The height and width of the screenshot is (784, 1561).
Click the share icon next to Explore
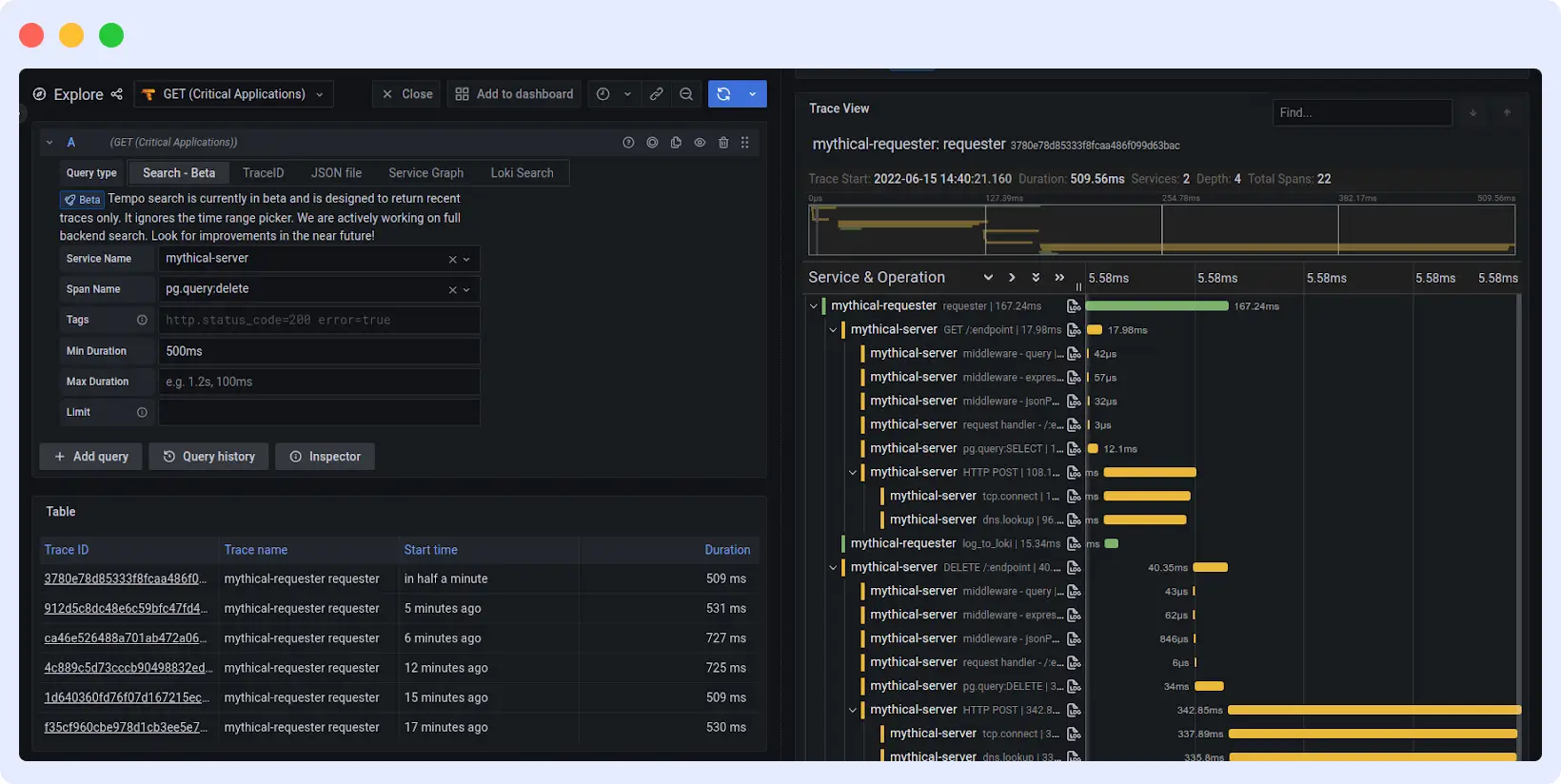[x=117, y=94]
